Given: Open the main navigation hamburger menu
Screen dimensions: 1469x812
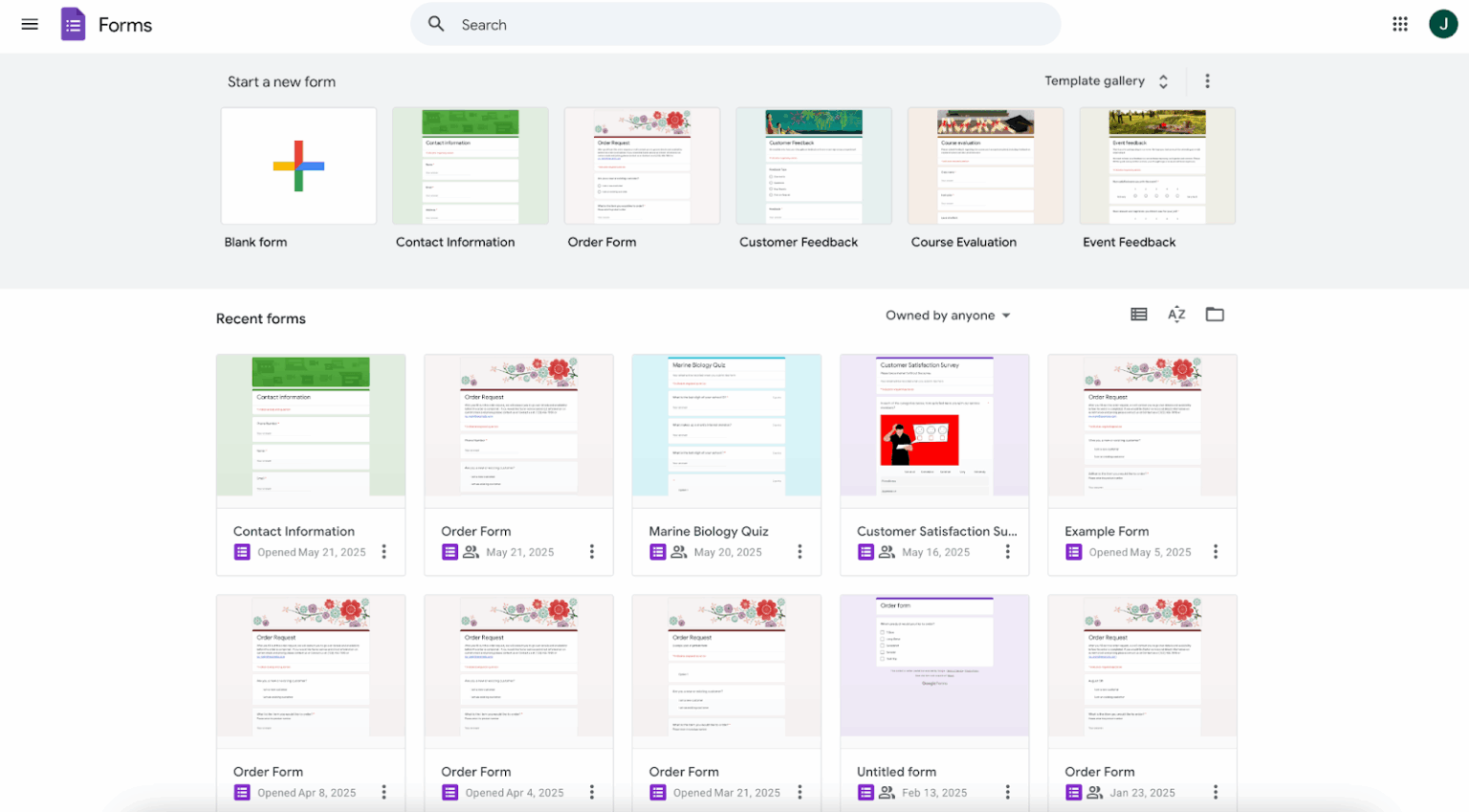Looking at the screenshot, I should coord(30,24).
